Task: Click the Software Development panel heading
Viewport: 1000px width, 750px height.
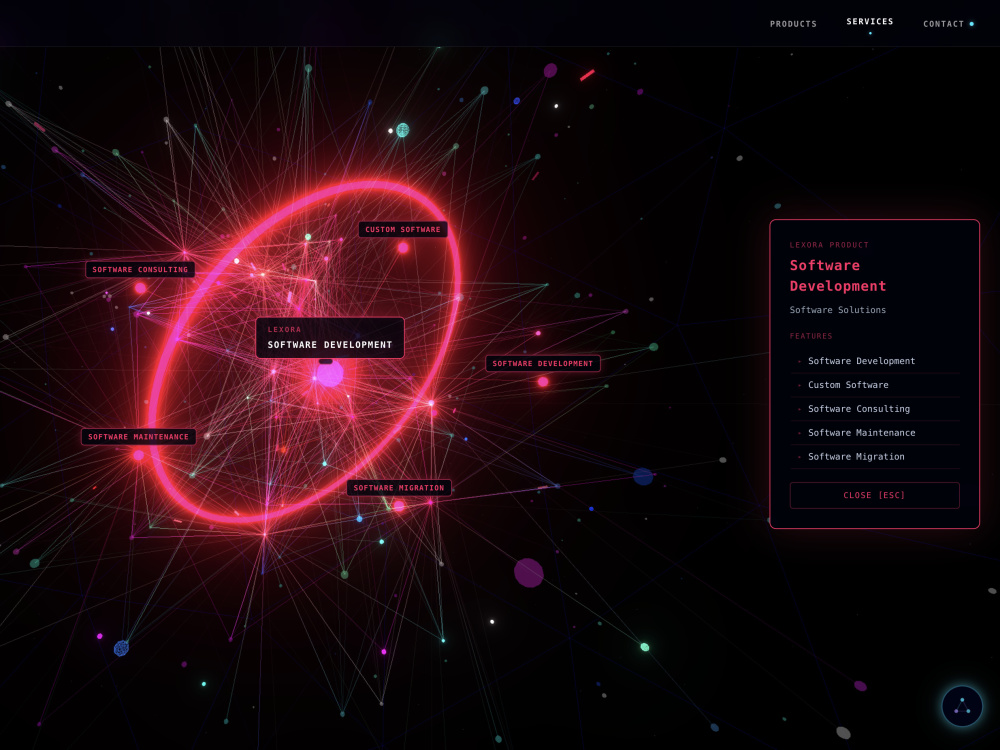Action: [837, 276]
